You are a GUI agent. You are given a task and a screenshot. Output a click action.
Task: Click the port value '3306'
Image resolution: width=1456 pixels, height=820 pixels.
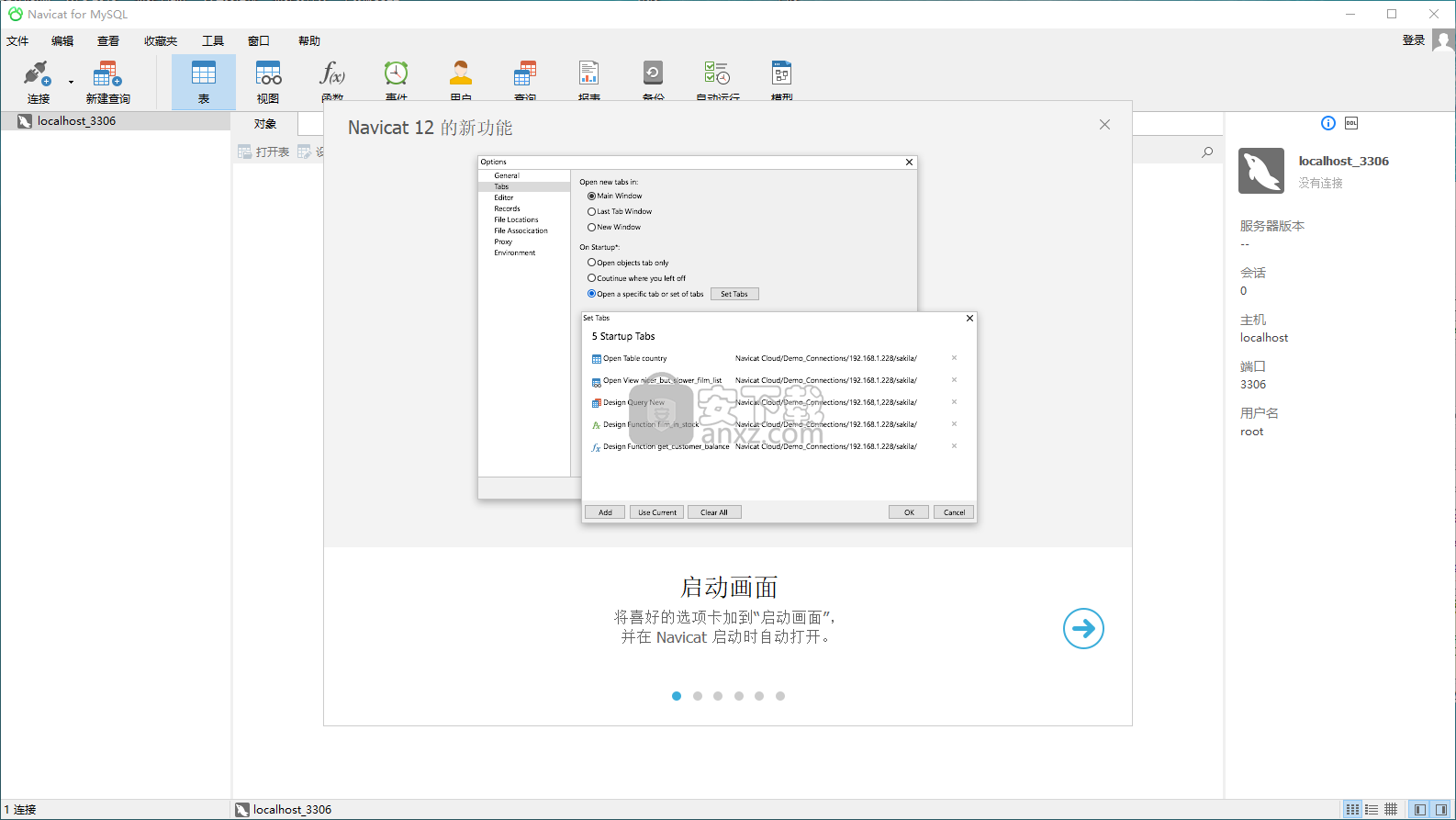1253,385
